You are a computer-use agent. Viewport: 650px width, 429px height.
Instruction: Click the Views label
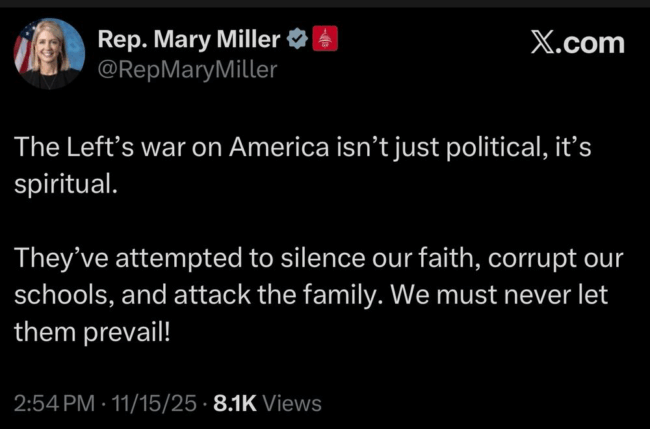(293, 403)
